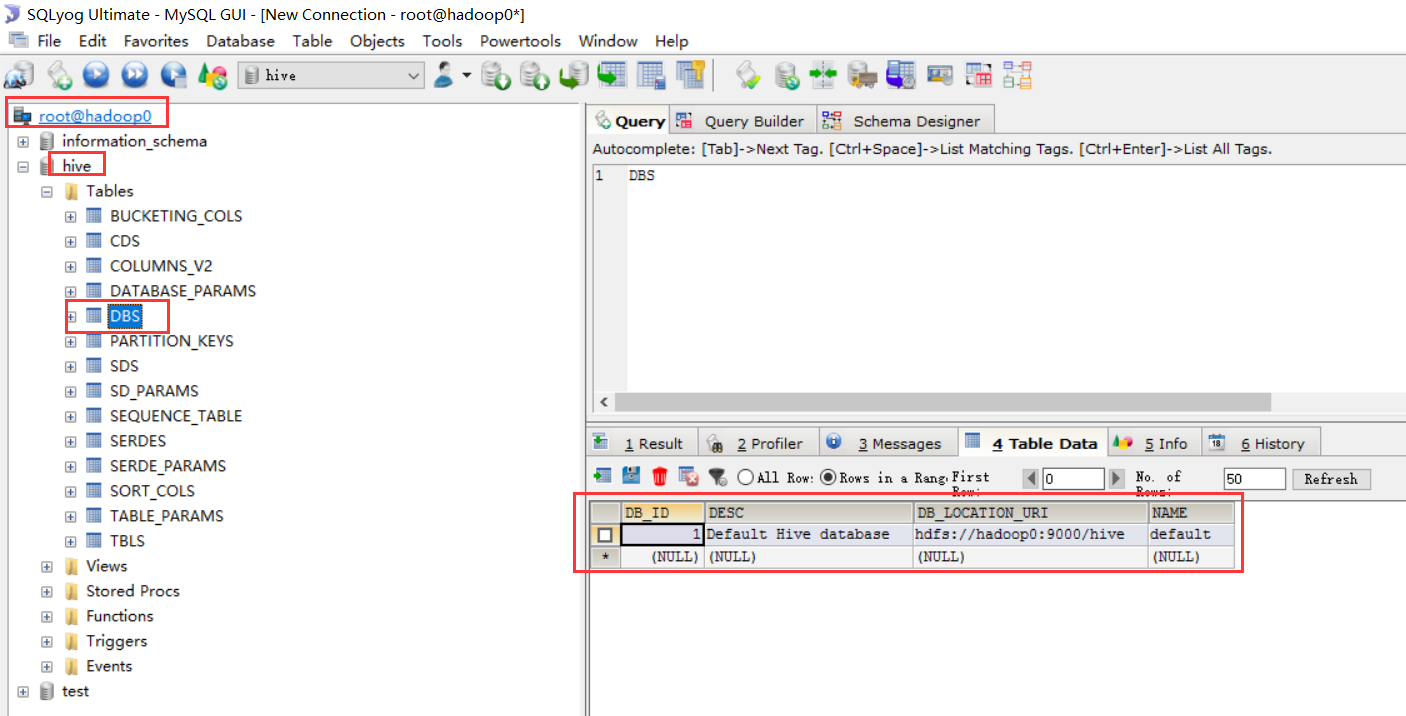Click the First Row input field
Image resolution: width=1406 pixels, height=716 pixels.
point(1073,479)
